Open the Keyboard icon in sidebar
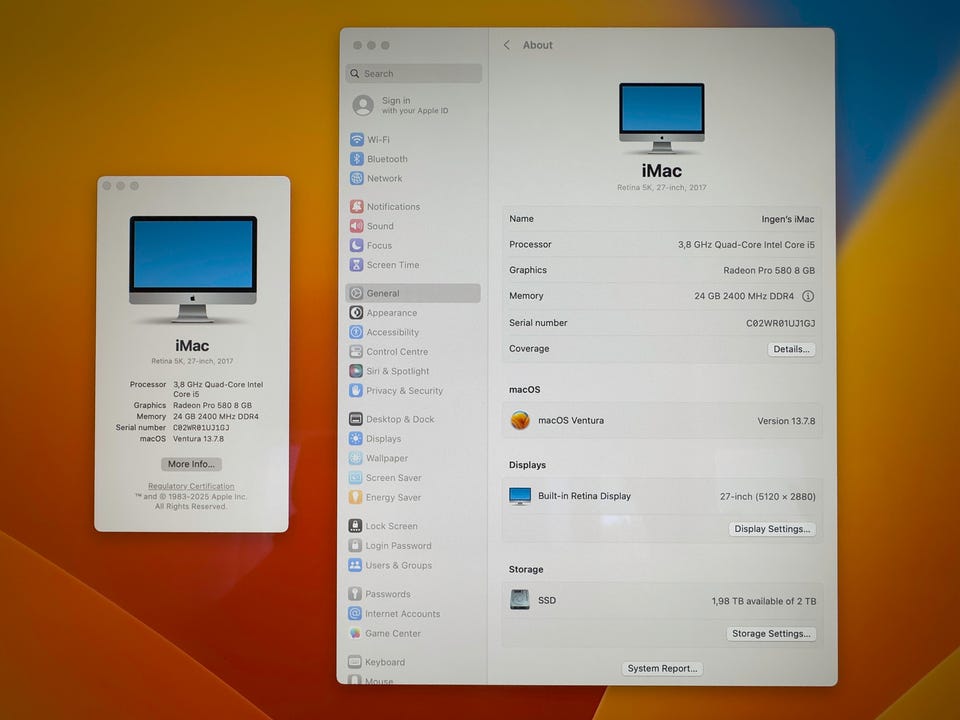This screenshot has width=960, height=720. 354,662
